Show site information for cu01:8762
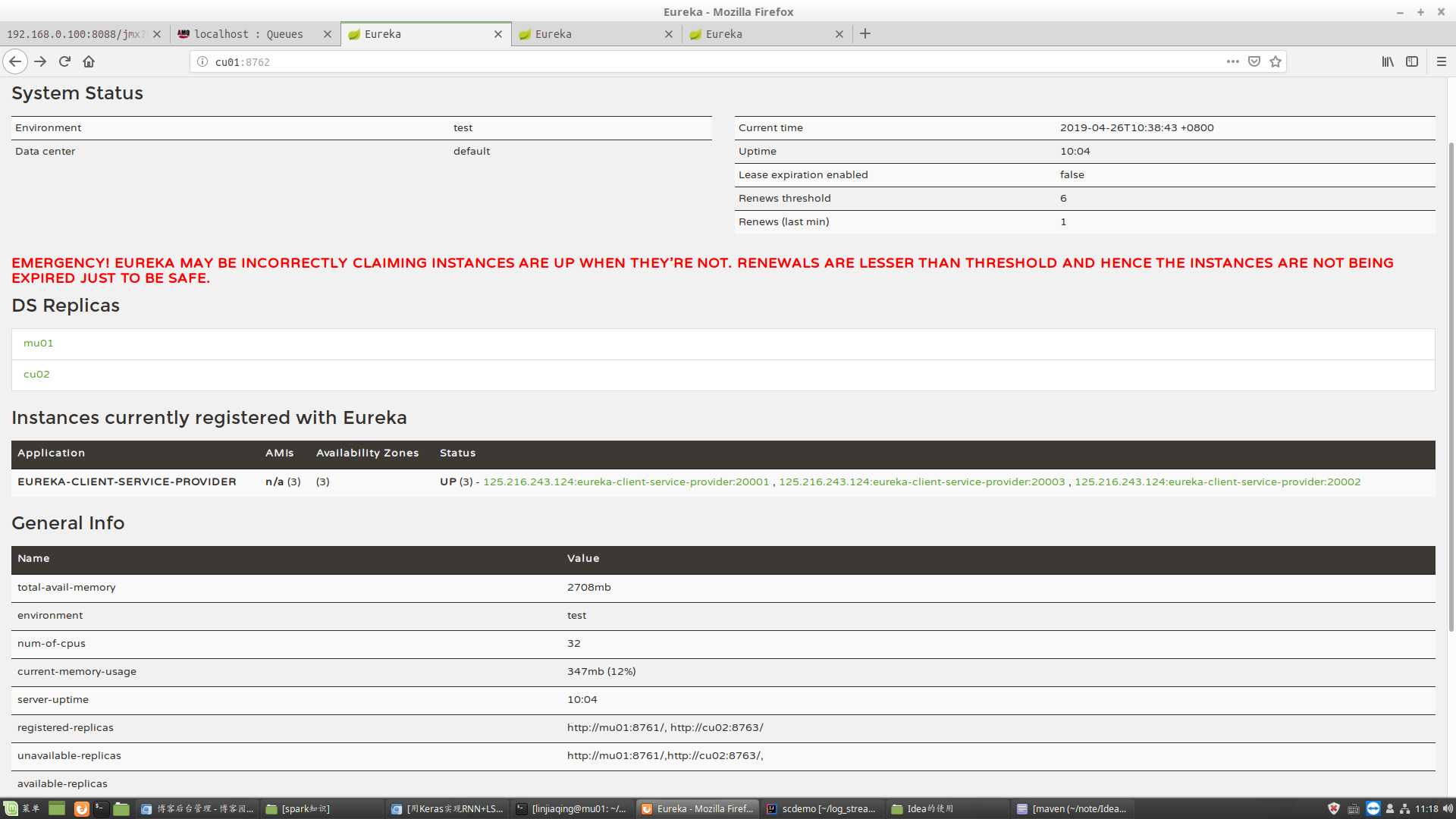 [x=202, y=61]
